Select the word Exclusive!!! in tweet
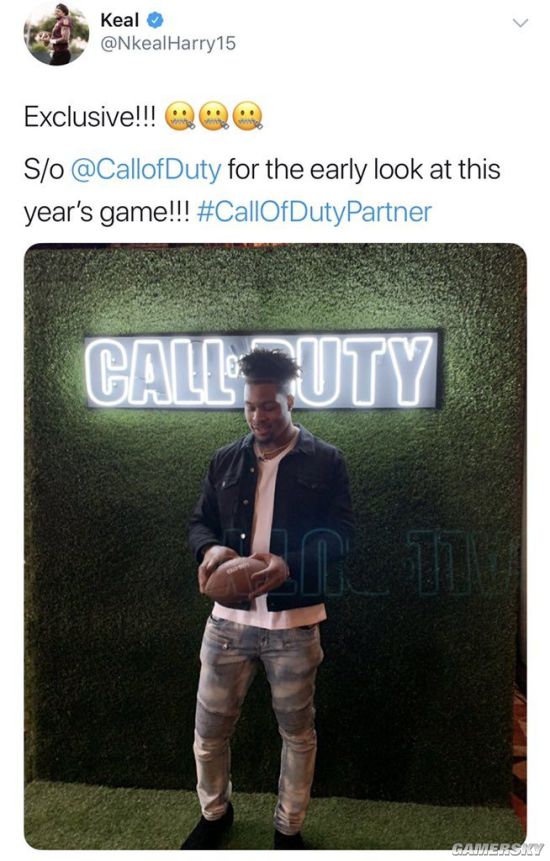Screen dimensions: 550x861 (91, 116)
